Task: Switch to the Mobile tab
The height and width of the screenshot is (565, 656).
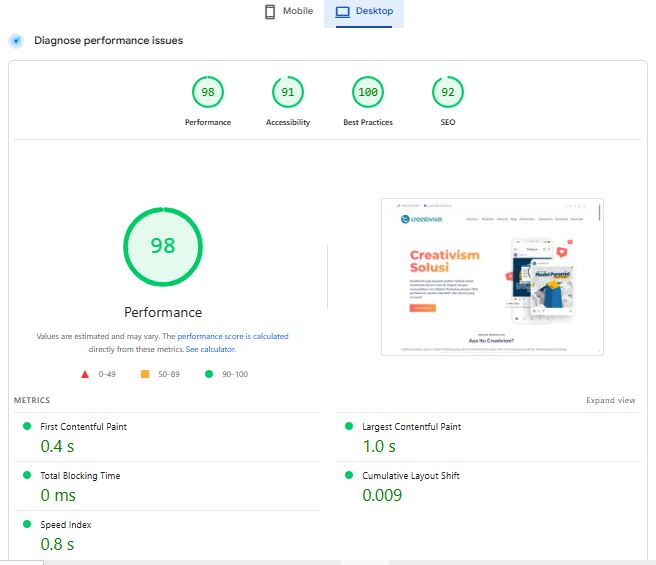Action: pyautogui.click(x=289, y=11)
